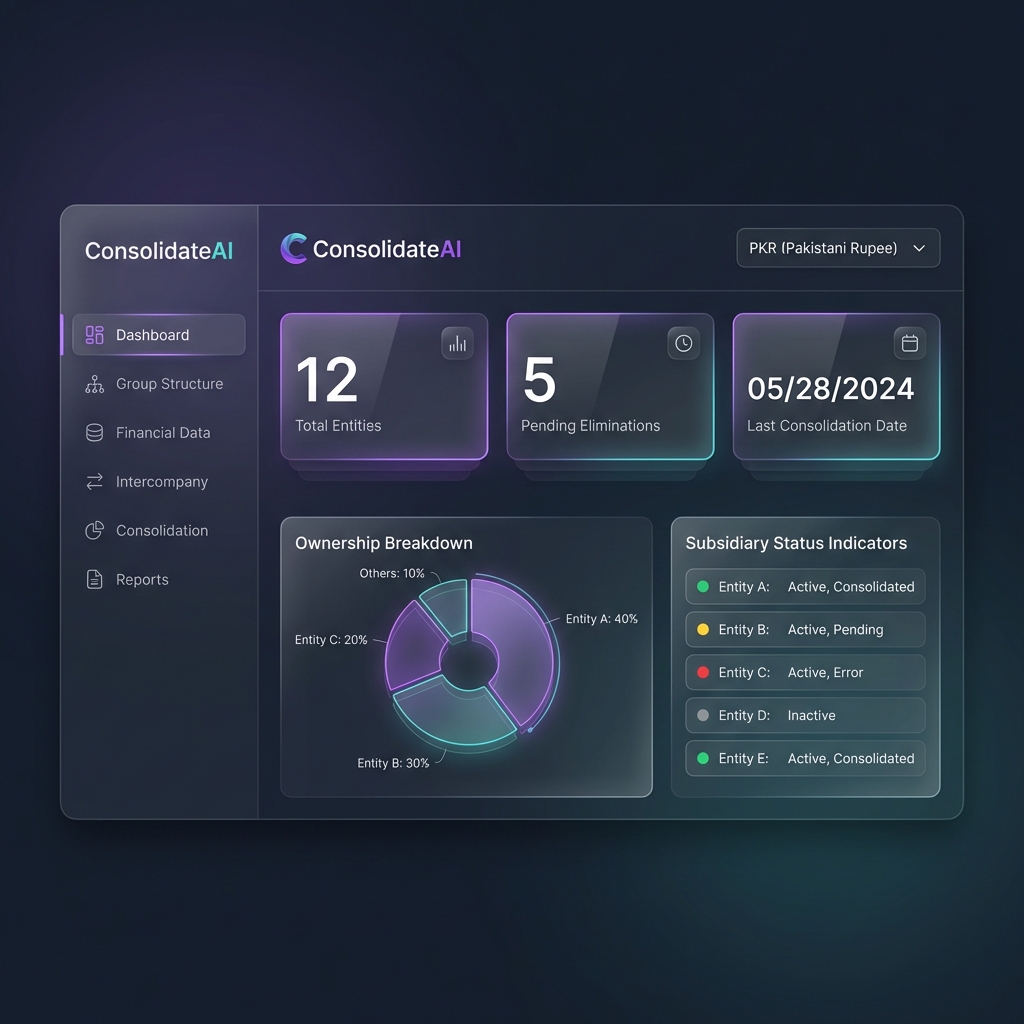Viewport: 1024px width, 1024px height.
Task: Click the ConsolidateAI logo mark in the header
Action: [x=293, y=246]
